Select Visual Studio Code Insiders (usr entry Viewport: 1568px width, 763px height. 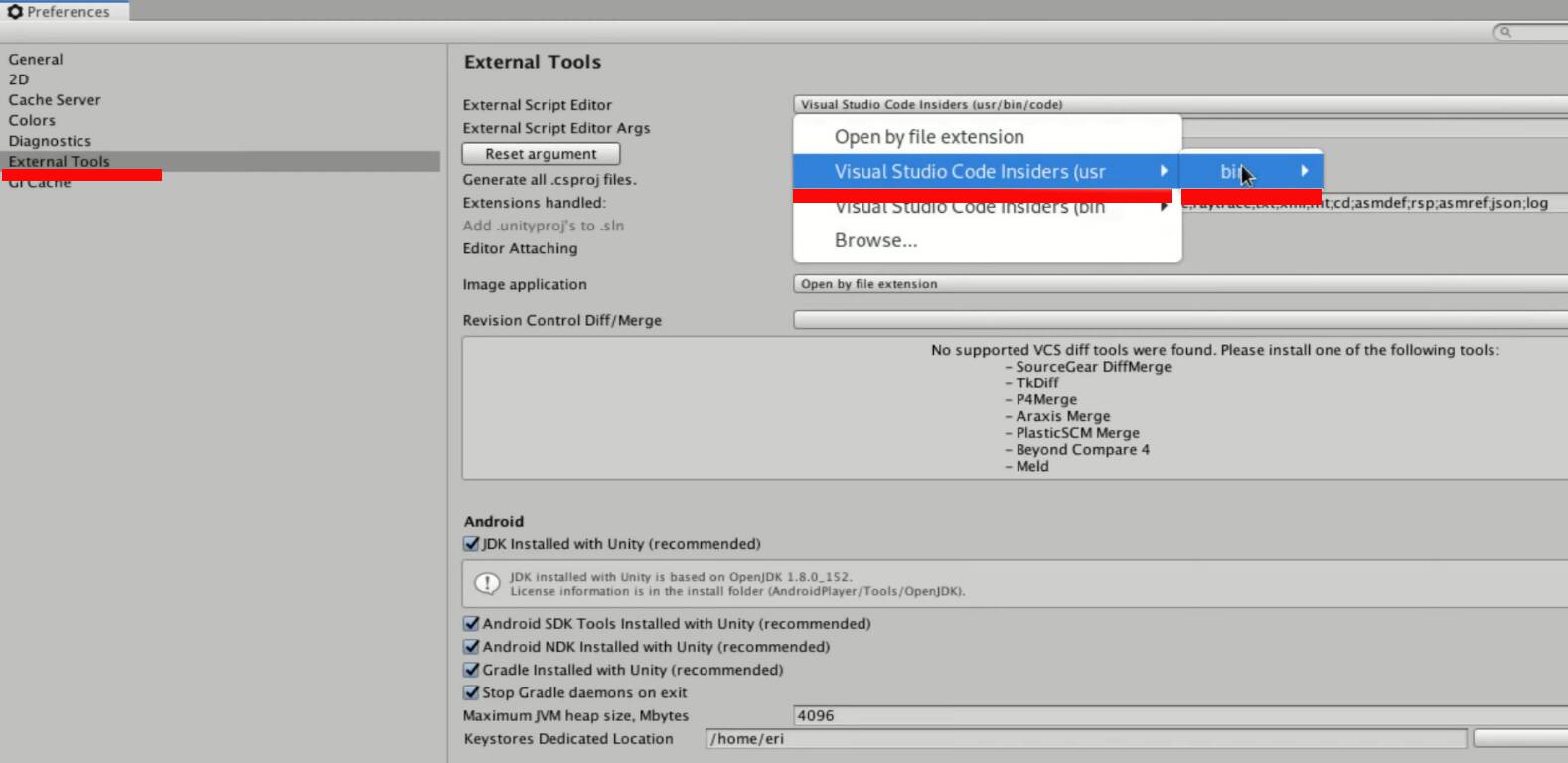(988, 171)
